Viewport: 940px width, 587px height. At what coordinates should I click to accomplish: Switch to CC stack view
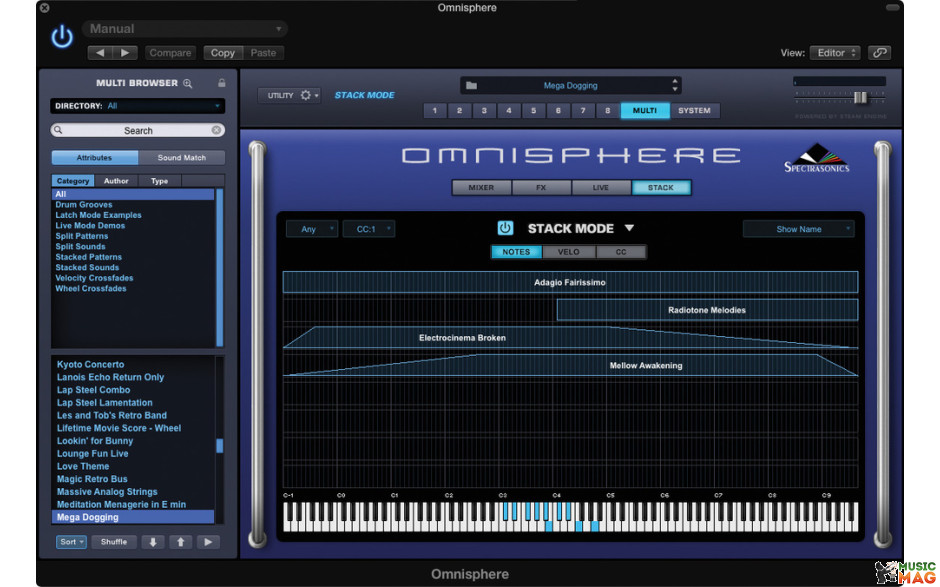pos(621,252)
